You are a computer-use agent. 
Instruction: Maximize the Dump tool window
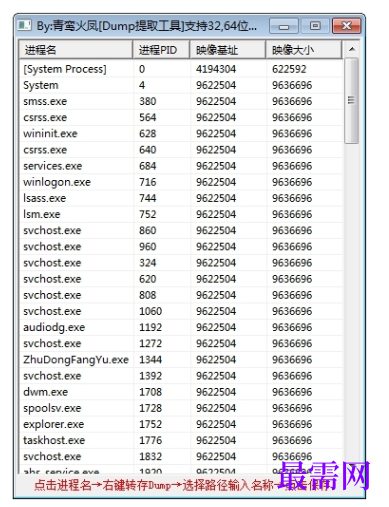[x=315, y=26]
